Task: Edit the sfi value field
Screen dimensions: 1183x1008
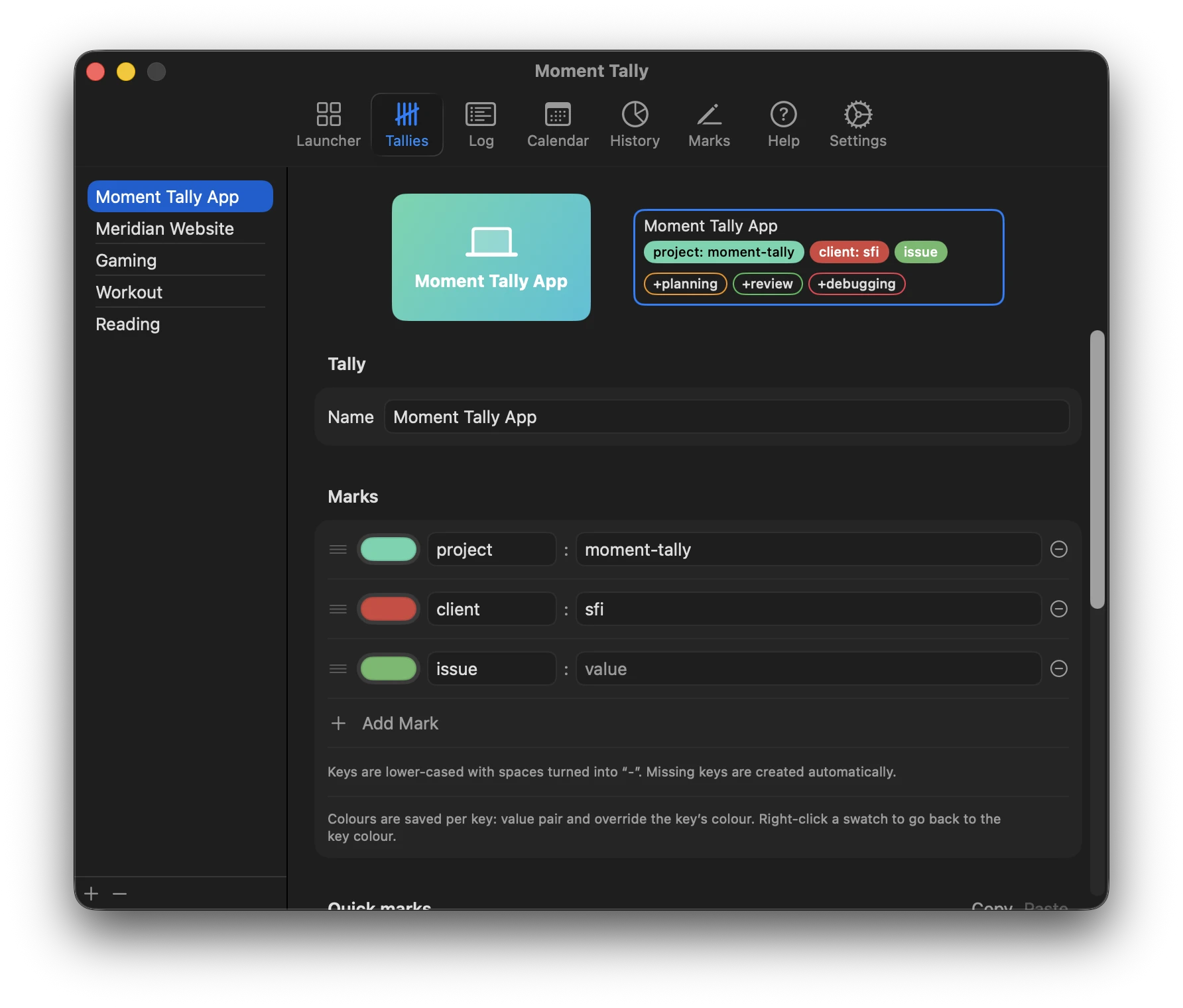Action: pos(808,609)
